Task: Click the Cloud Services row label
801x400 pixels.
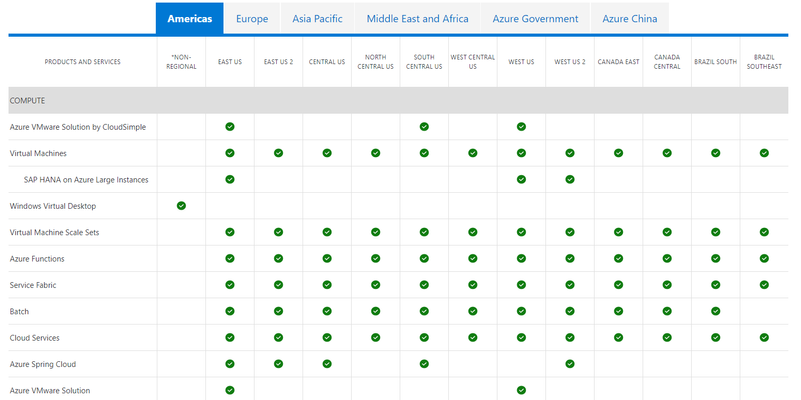Action: (34, 338)
